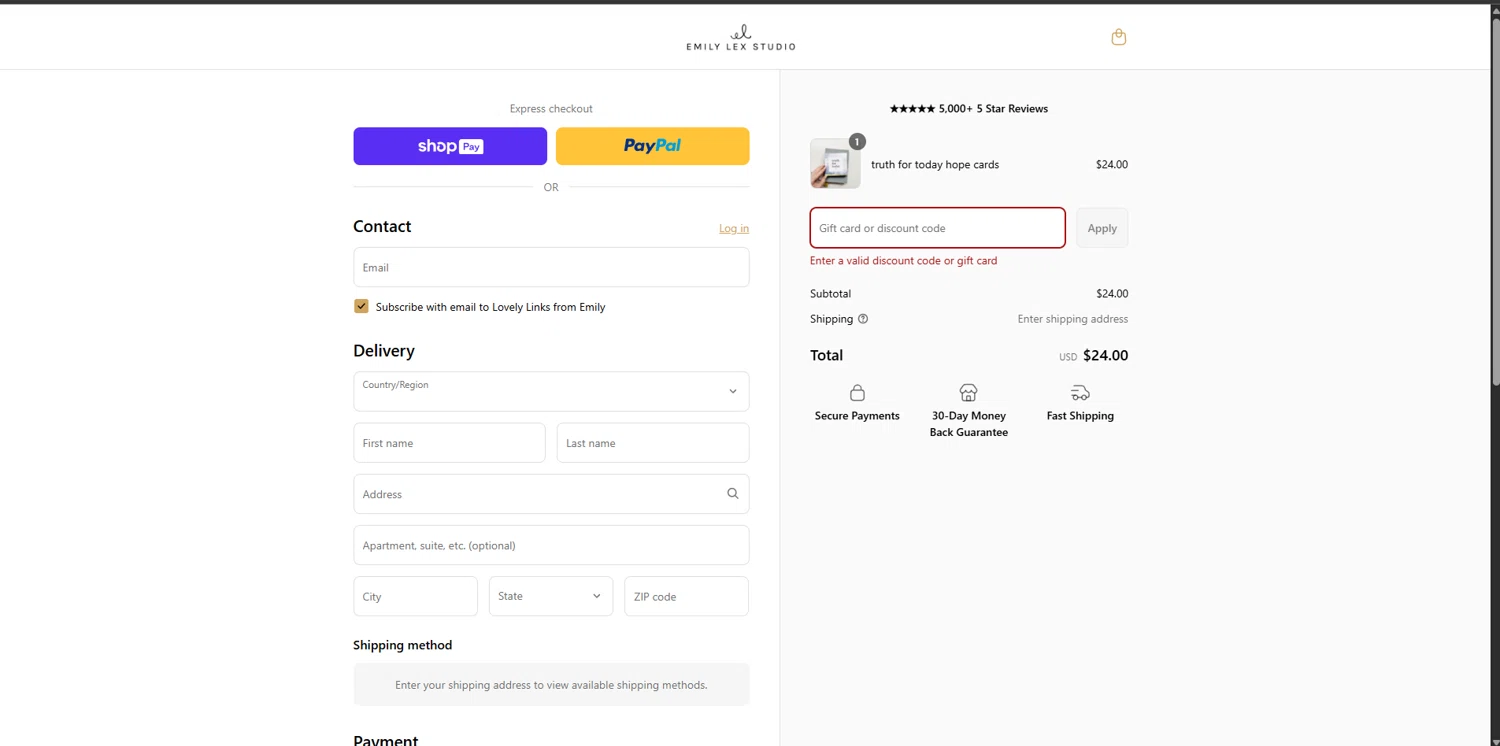Click the 30-Day Money Back storefront icon
Viewport: 1500px width, 746px height.
[x=968, y=392]
